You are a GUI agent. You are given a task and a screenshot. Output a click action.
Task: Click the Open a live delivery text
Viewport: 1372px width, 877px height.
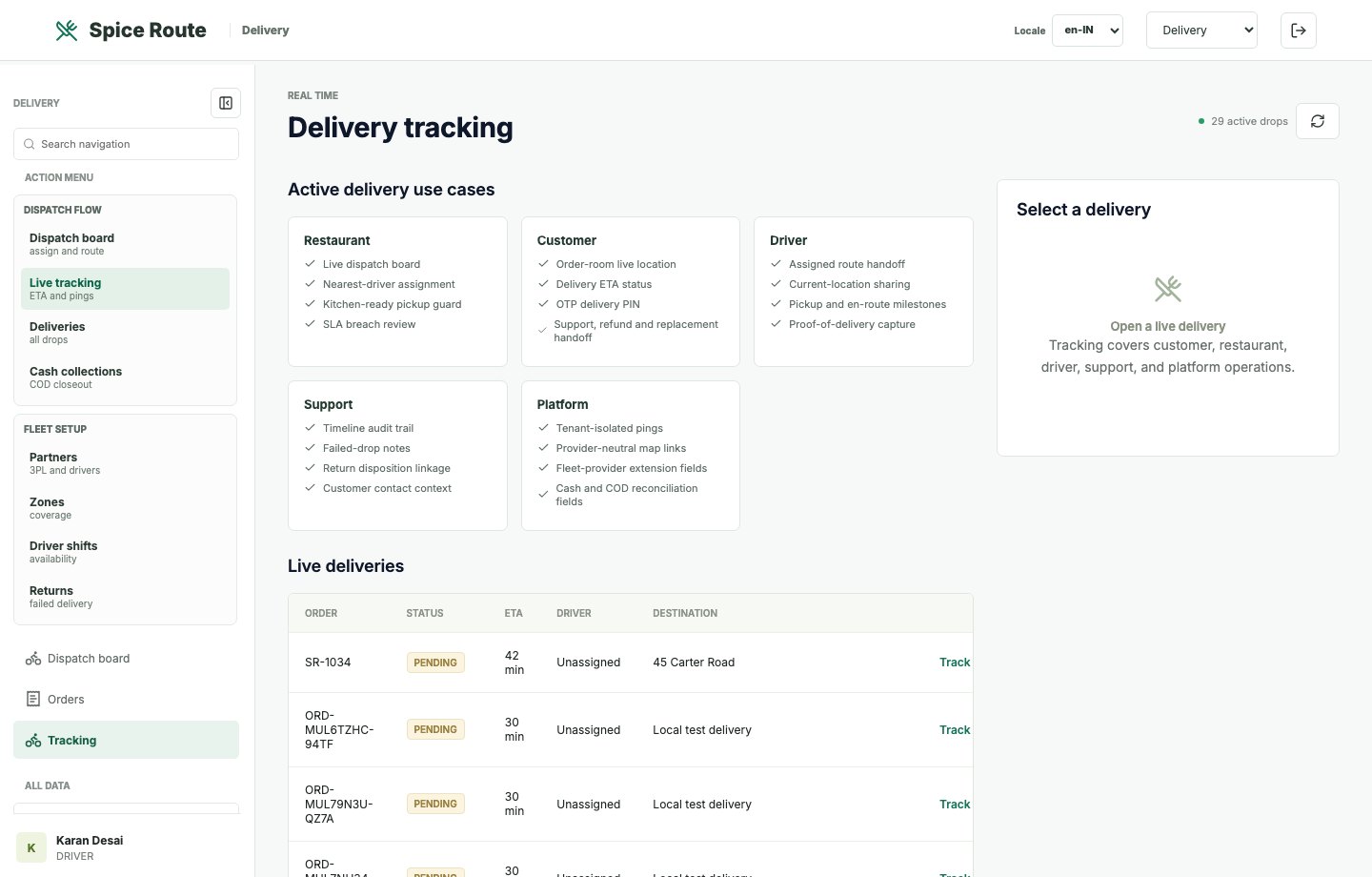pos(1168,326)
